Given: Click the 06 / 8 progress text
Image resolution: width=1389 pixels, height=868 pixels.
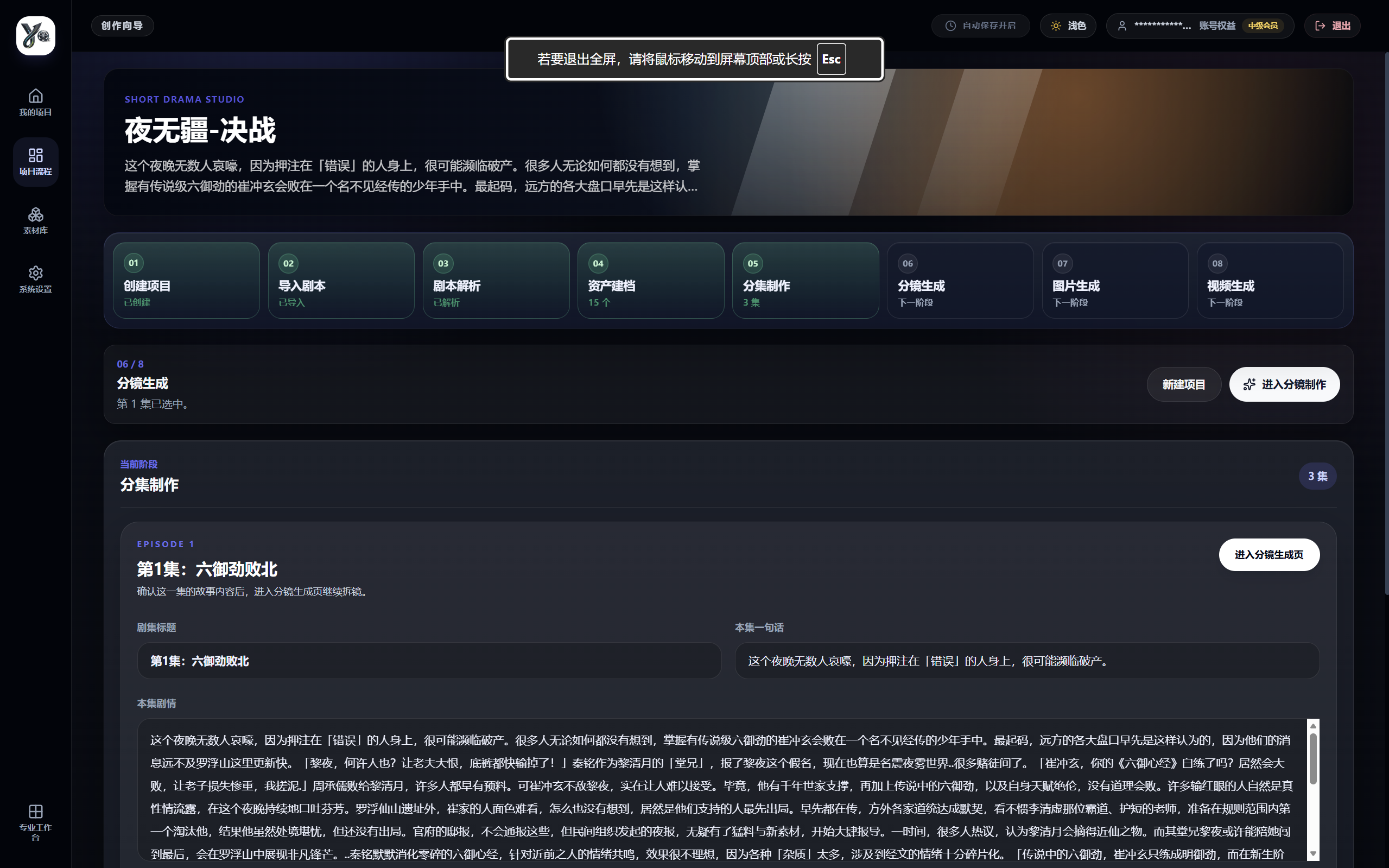Looking at the screenshot, I should click(x=130, y=364).
